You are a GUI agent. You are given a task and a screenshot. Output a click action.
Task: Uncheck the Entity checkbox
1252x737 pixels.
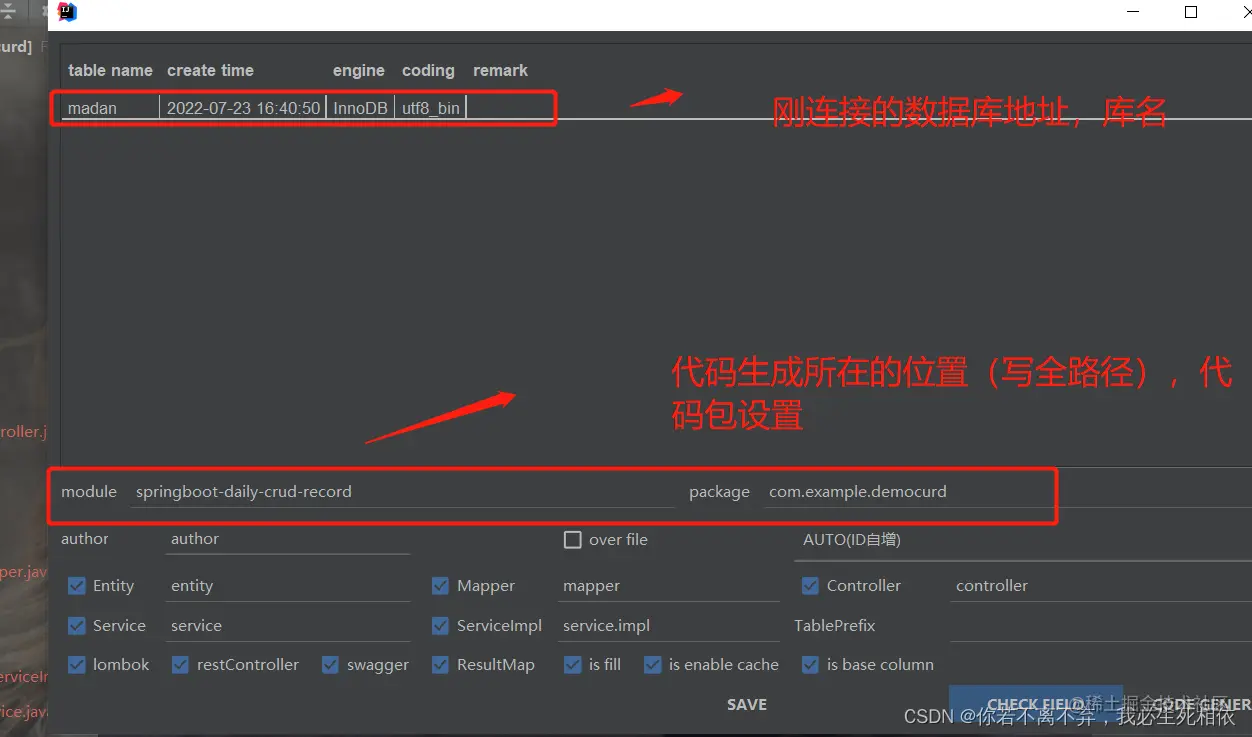pyautogui.click(x=76, y=585)
